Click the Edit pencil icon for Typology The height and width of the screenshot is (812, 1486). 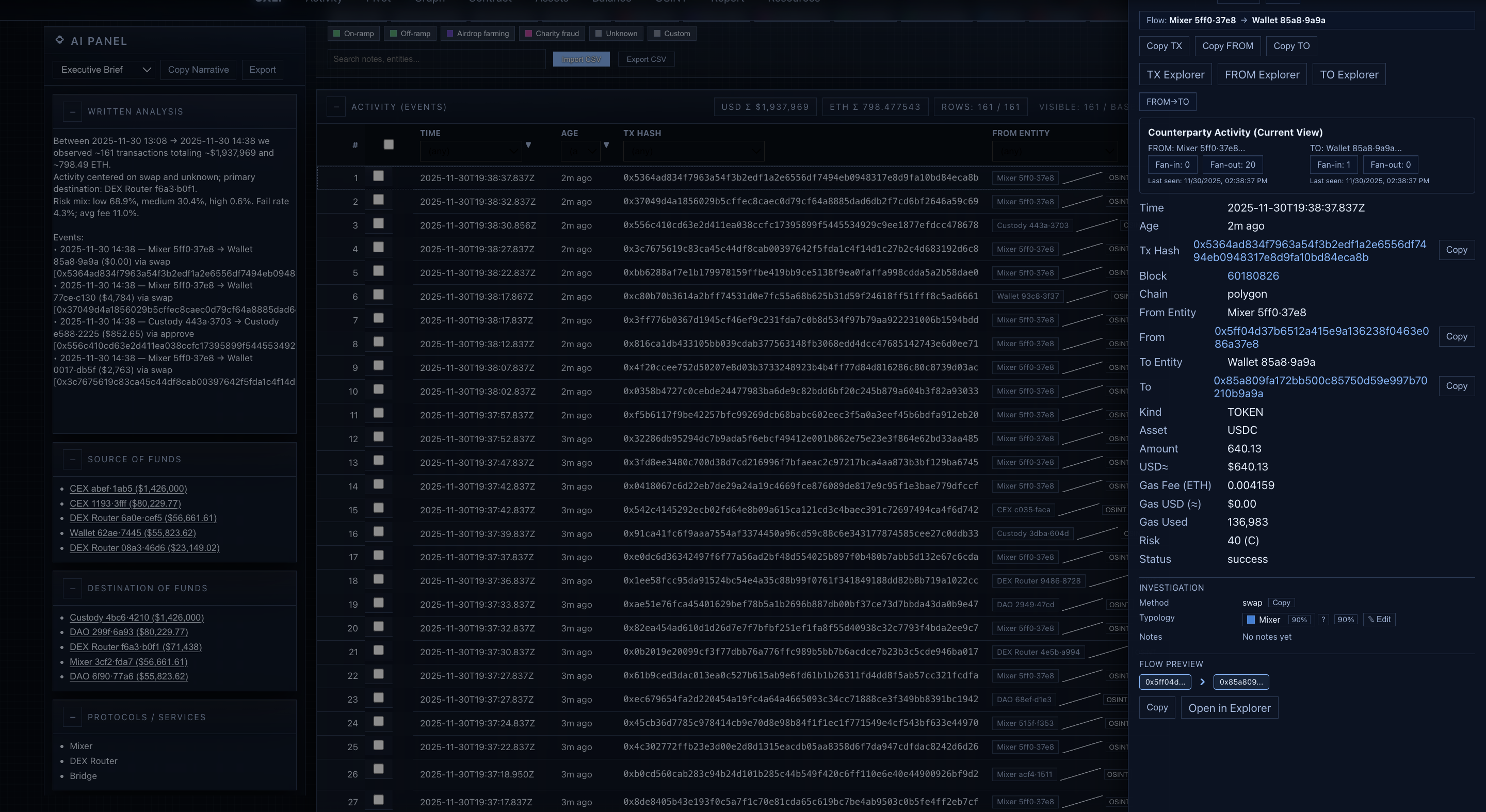[1379, 620]
